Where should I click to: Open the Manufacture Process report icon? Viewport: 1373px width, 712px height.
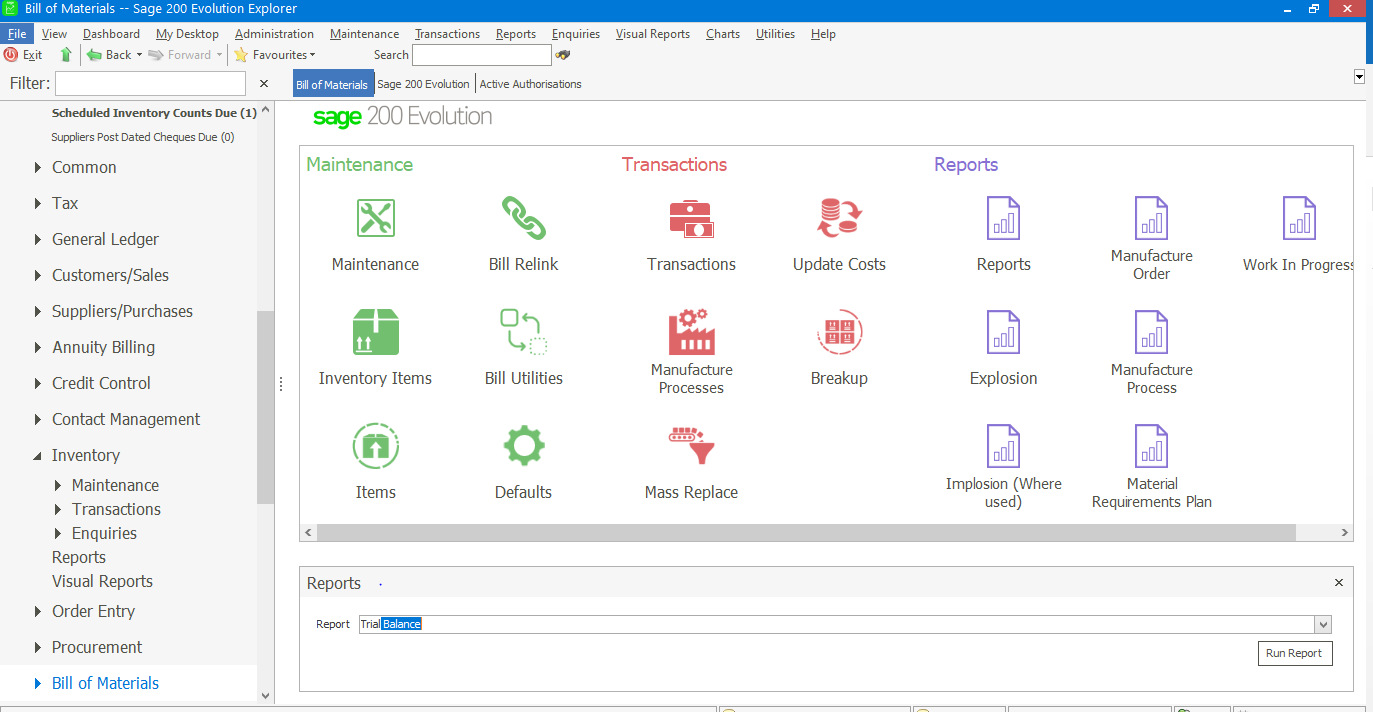coord(1151,332)
